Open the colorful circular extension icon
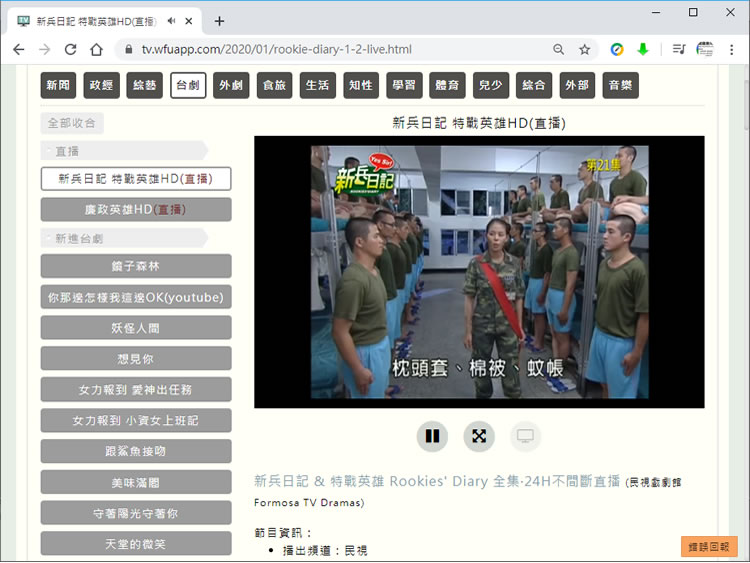Viewport: 750px width, 563px height. 617,49
